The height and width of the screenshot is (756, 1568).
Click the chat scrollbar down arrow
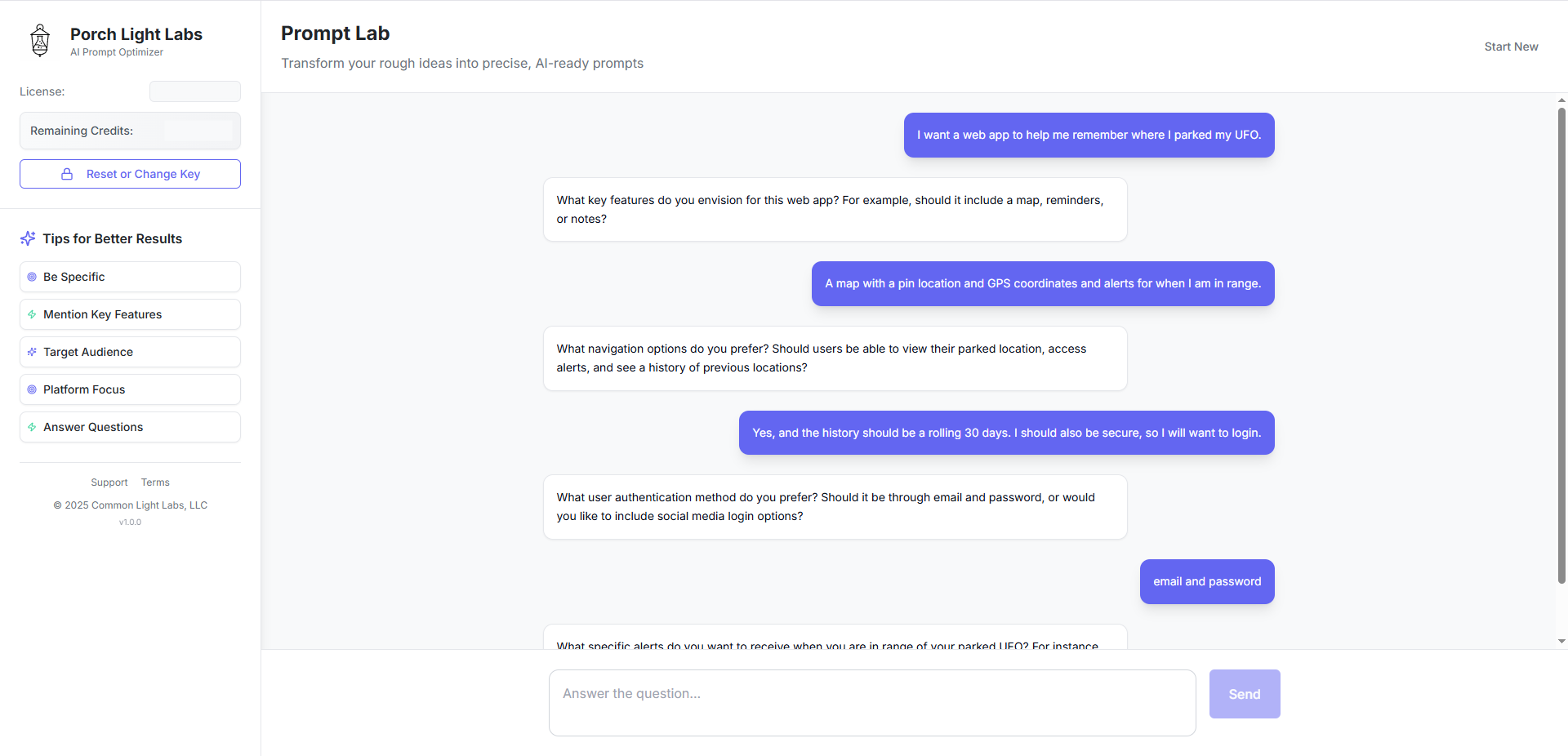coord(1561,642)
